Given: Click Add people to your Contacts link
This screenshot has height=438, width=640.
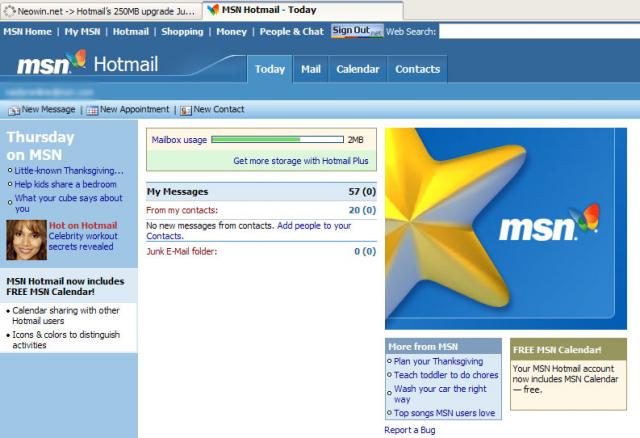Looking at the screenshot, I should tap(249, 231).
